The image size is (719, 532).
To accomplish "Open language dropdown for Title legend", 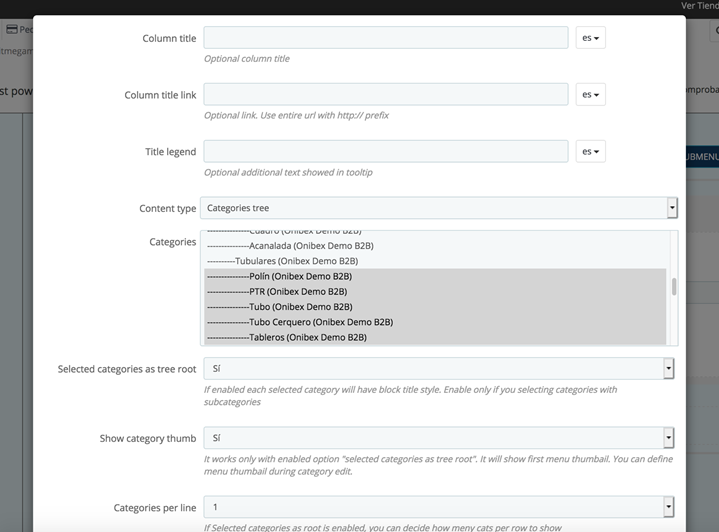I will (591, 152).
